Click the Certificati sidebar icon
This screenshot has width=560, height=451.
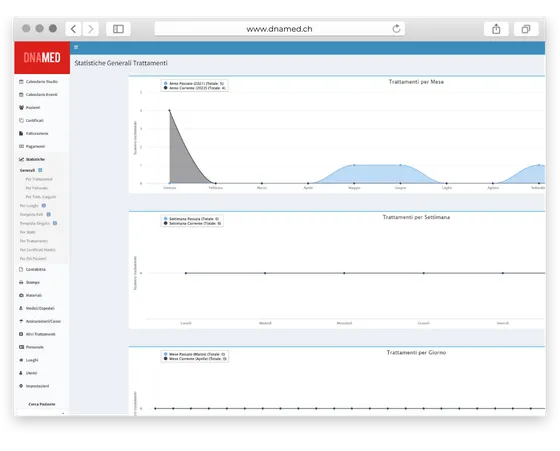point(21,120)
